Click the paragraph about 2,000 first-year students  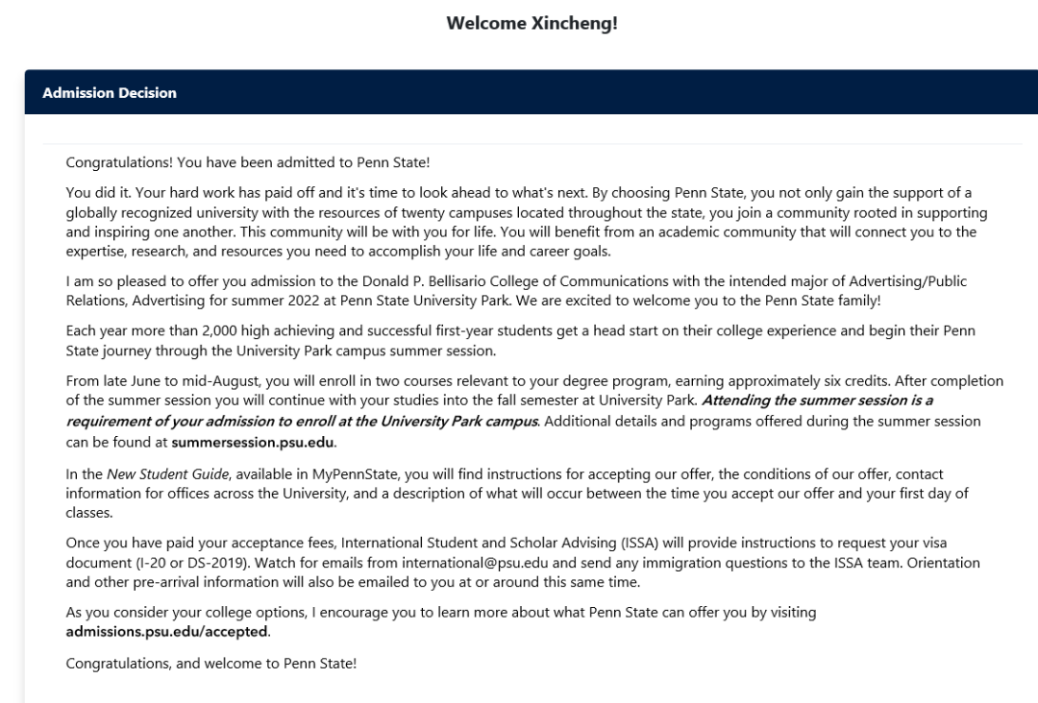click(520, 340)
